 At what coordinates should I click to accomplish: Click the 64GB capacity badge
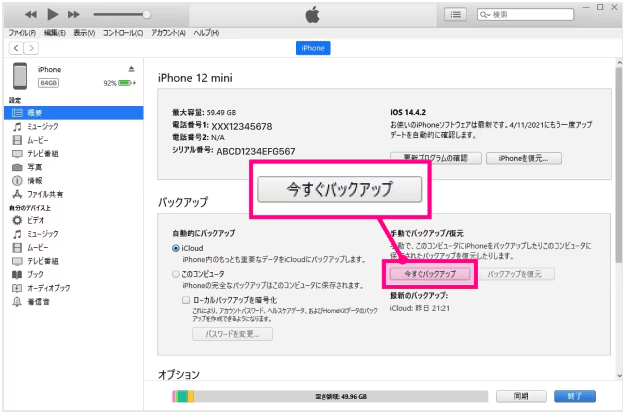tap(48, 83)
